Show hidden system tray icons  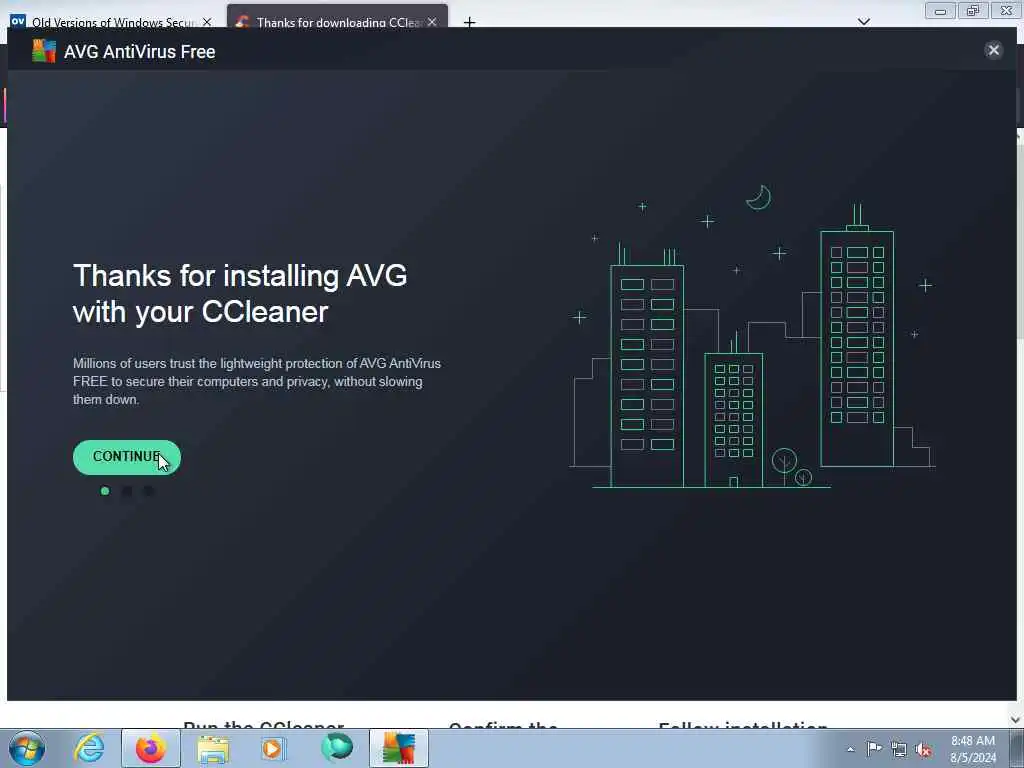pyautogui.click(x=850, y=749)
